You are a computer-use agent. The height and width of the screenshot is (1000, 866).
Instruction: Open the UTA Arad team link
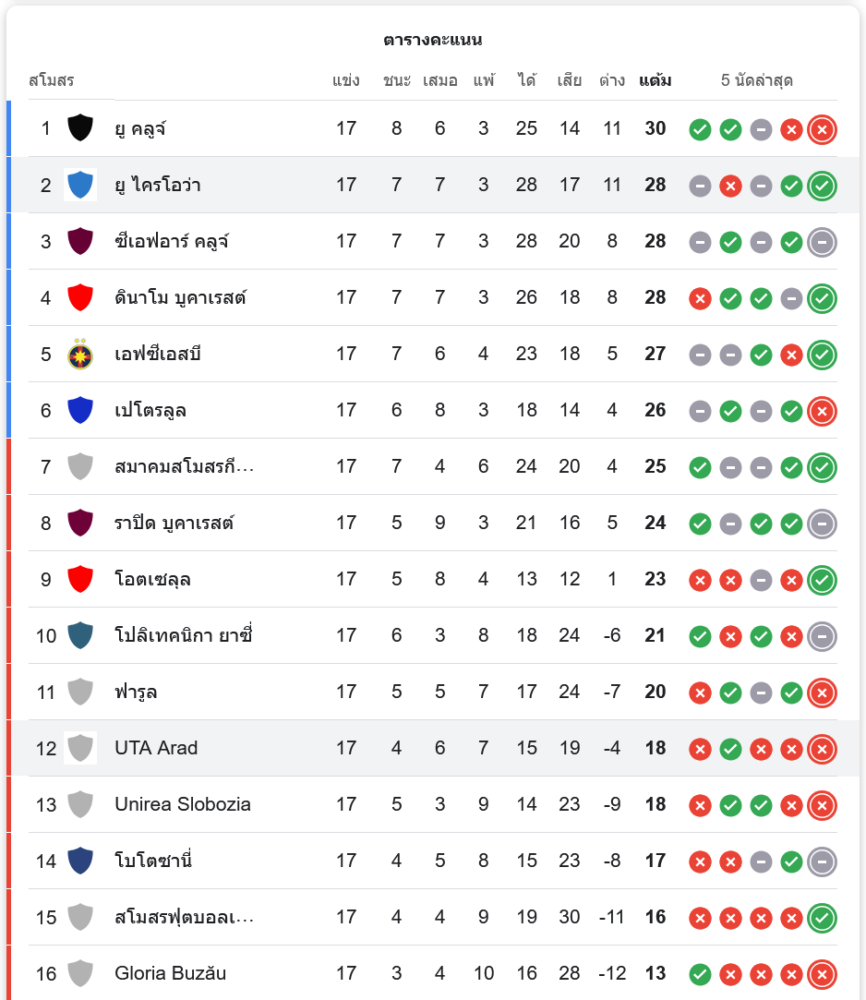[x=156, y=748]
